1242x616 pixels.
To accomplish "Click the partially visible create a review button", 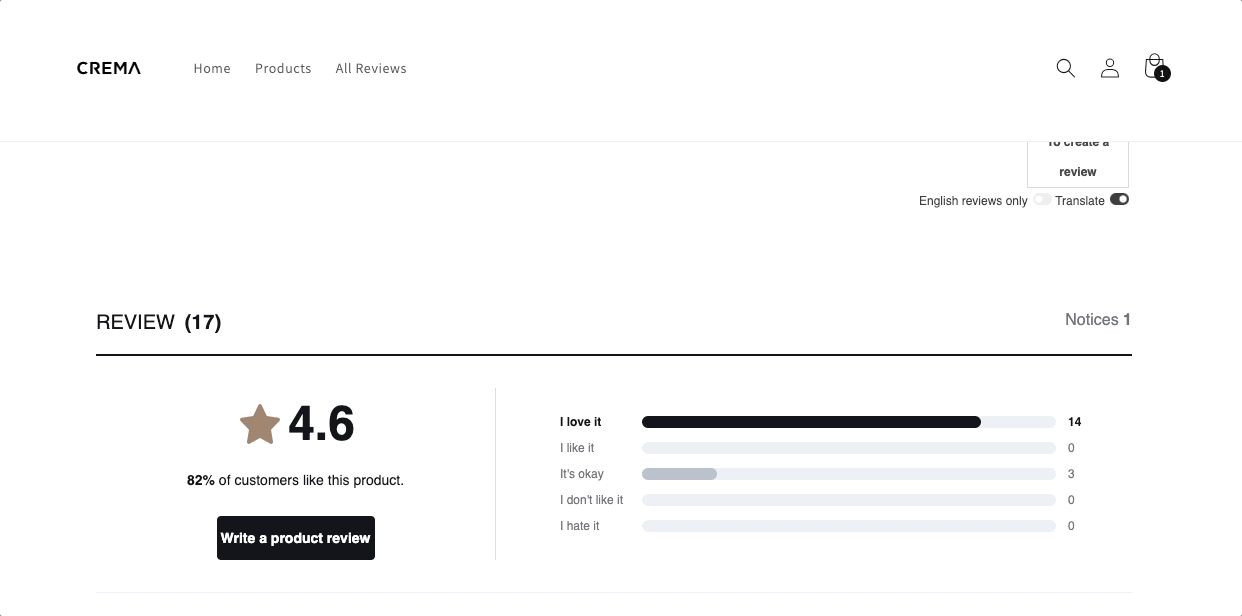I will (x=1077, y=164).
